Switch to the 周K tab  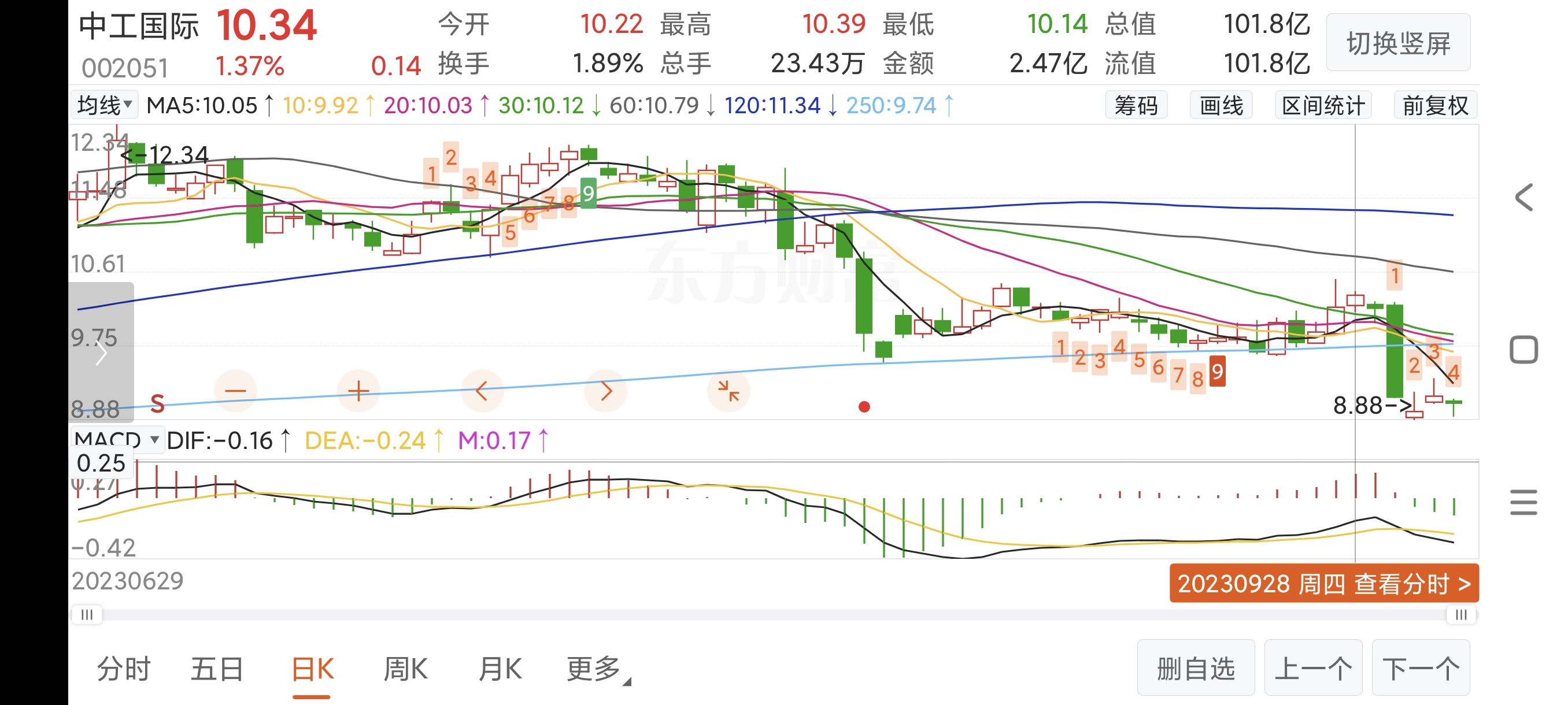pos(405,670)
